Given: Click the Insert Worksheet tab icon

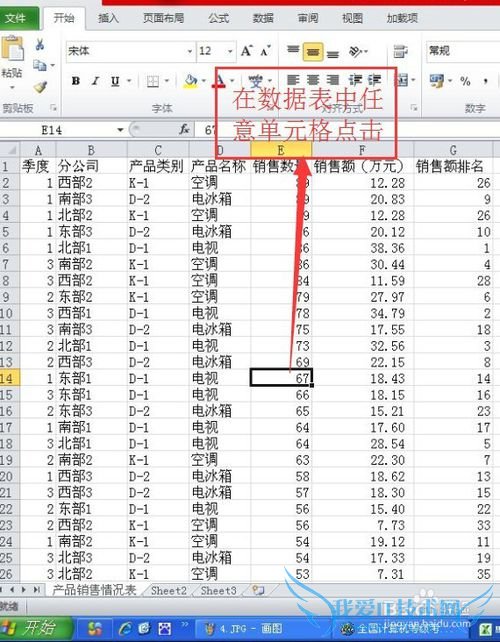Looking at the screenshot, I should [258, 590].
